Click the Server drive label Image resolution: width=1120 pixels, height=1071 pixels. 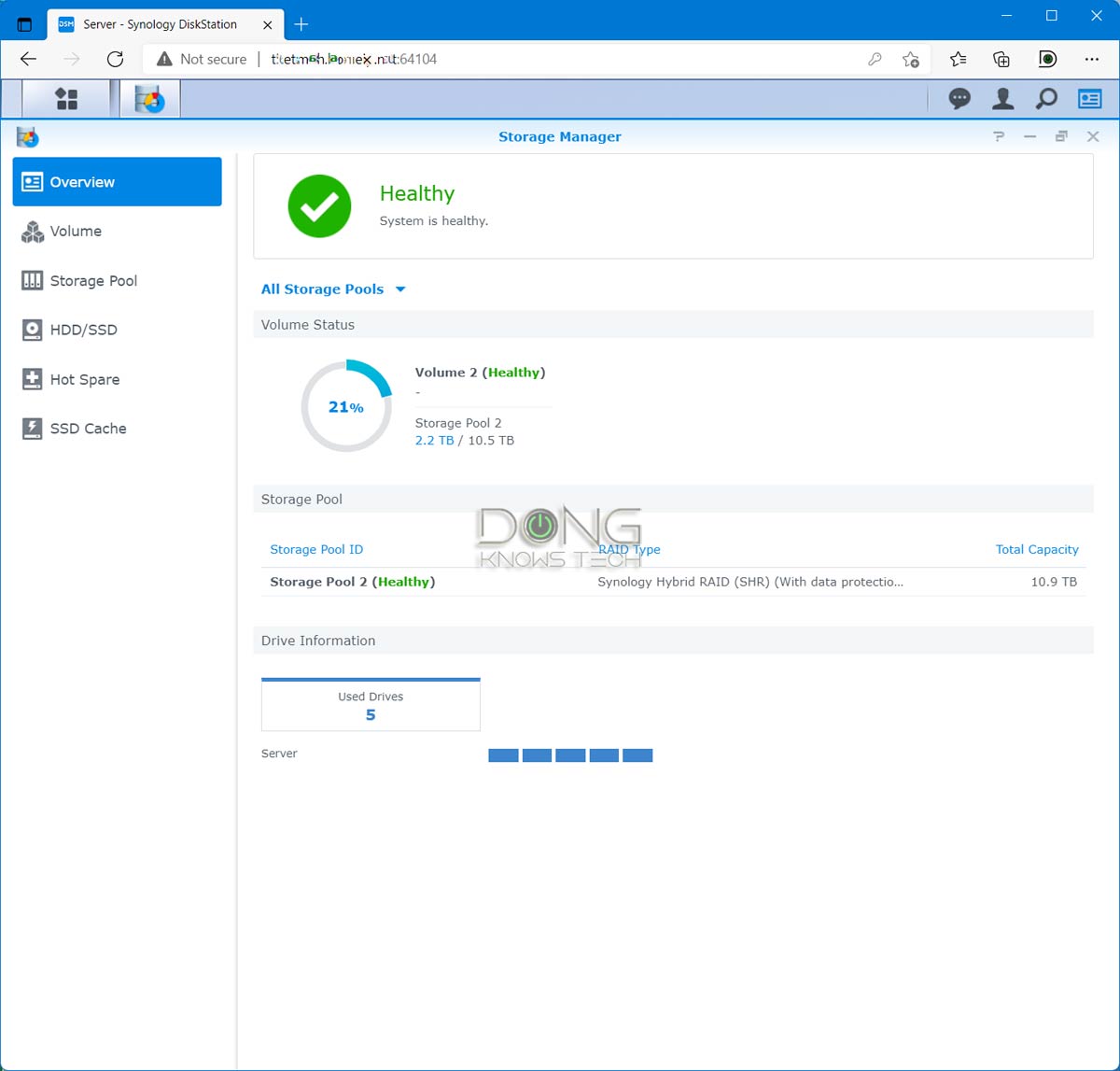(x=279, y=754)
